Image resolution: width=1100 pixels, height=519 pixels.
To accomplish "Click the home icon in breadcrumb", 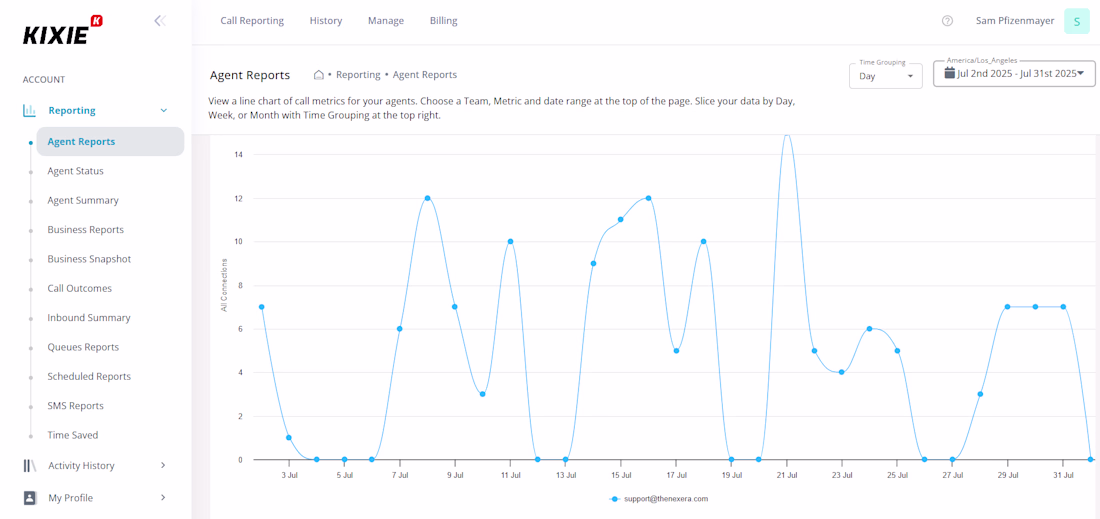I will [318, 74].
